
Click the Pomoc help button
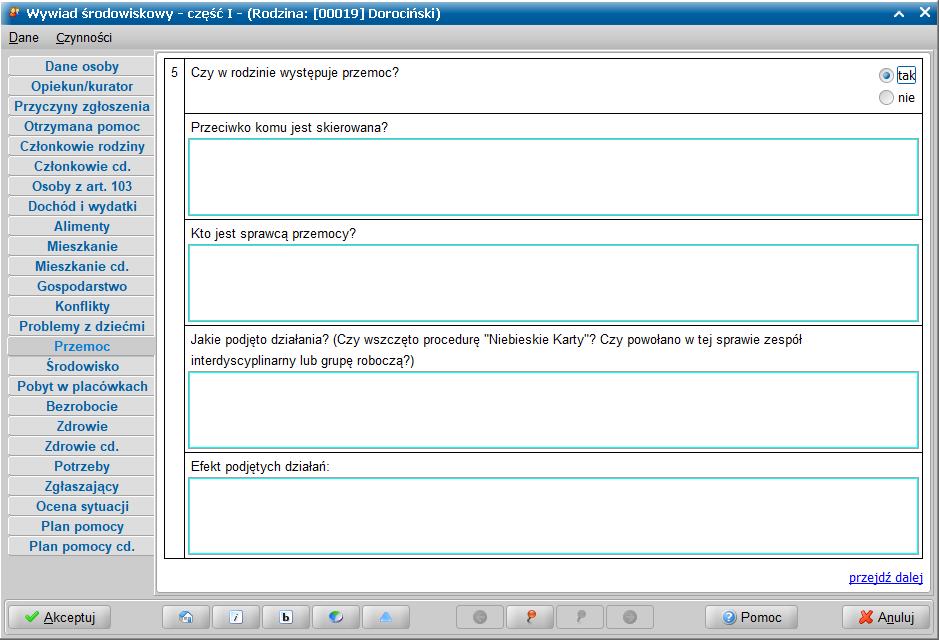pos(752,617)
